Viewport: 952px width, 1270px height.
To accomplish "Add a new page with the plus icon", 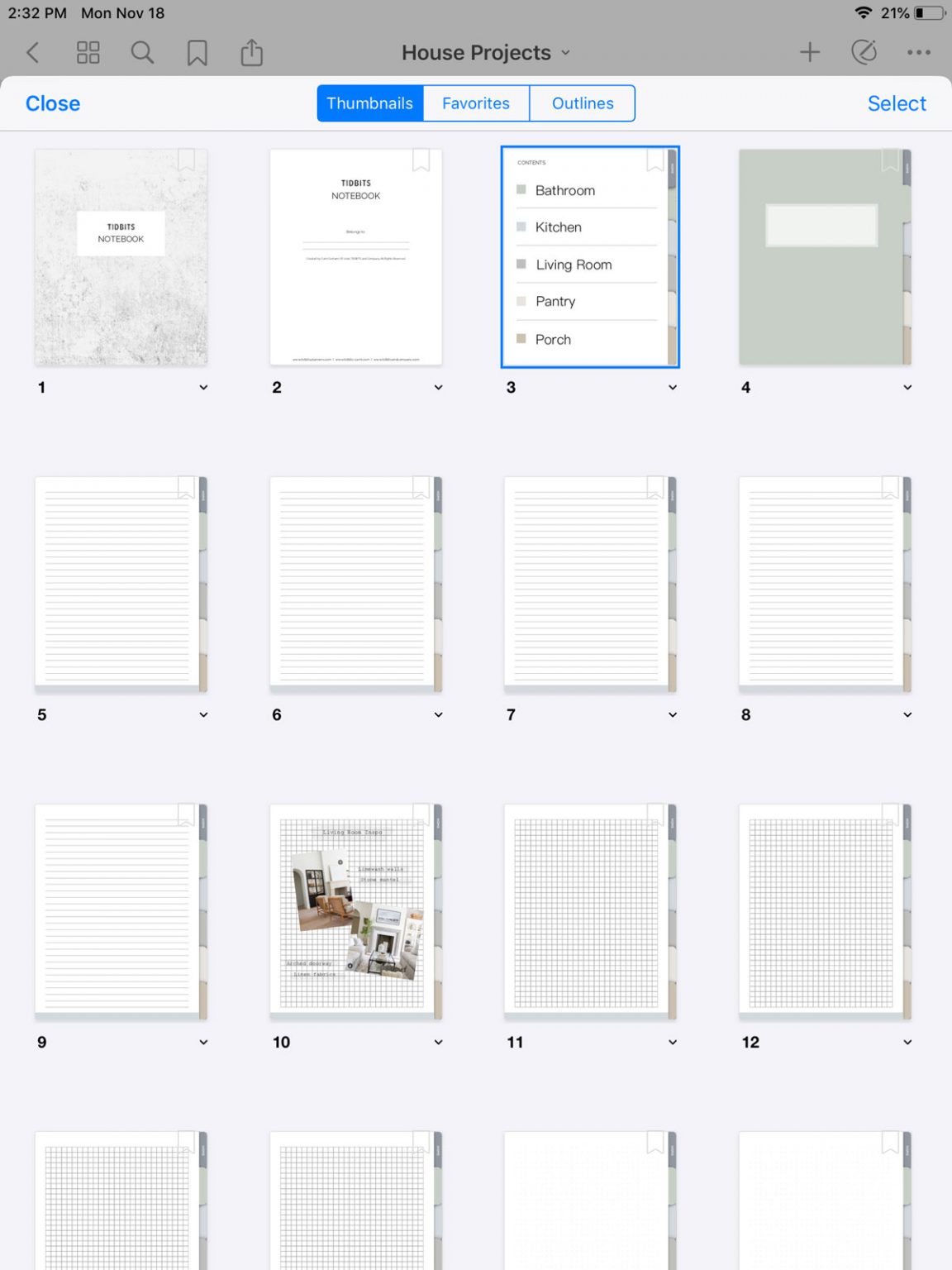I will pos(810,52).
